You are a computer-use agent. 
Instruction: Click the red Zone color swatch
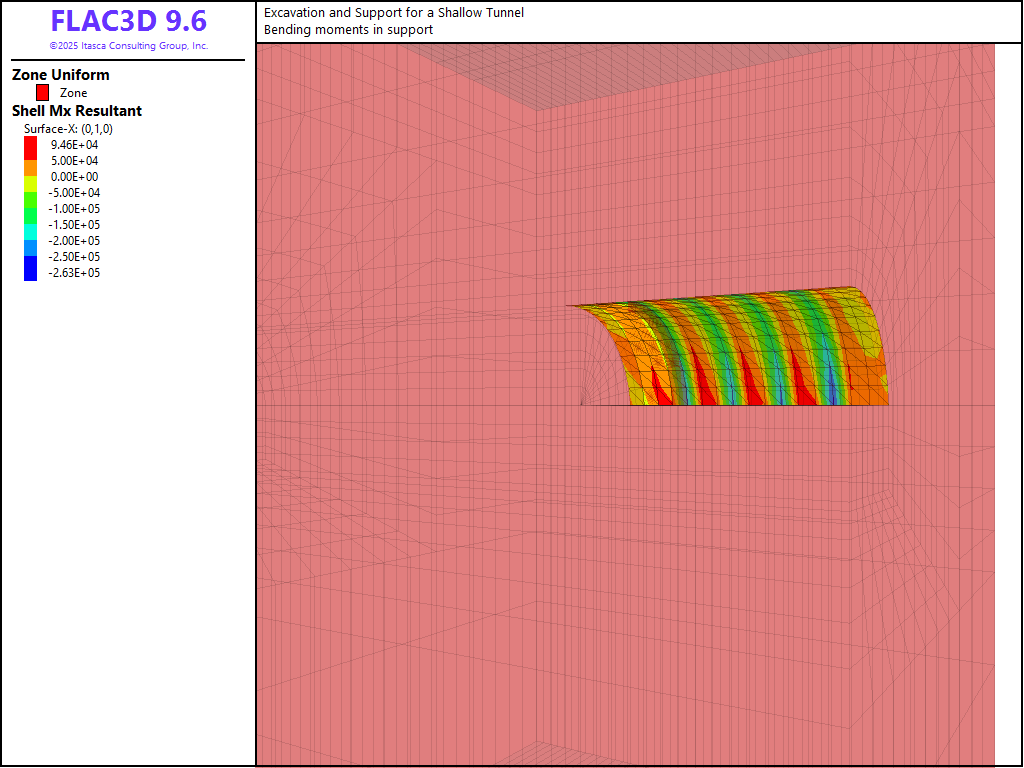pos(42,93)
